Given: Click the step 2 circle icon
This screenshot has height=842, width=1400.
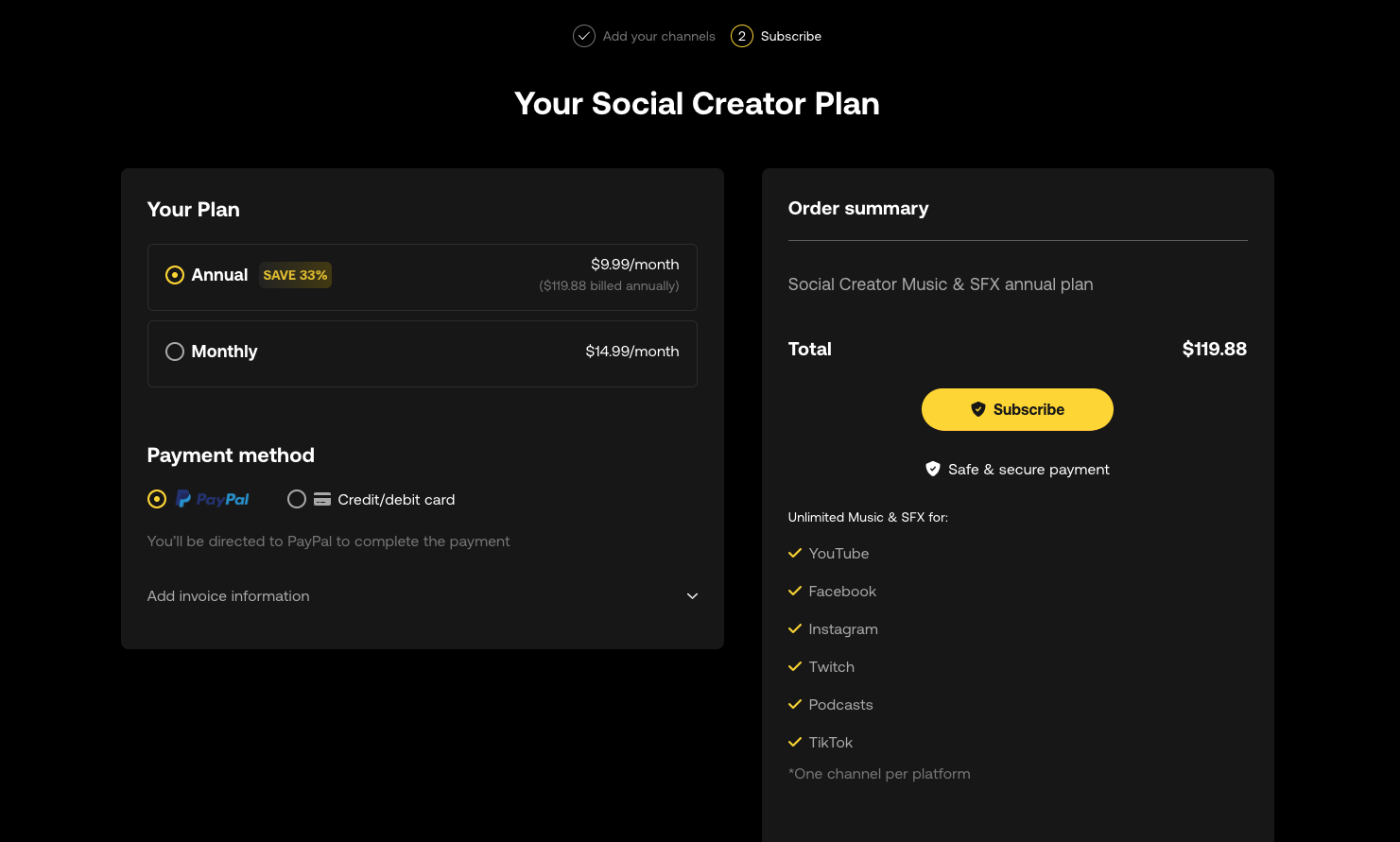Looking at the screenshot, I should (x=742, y=36).
